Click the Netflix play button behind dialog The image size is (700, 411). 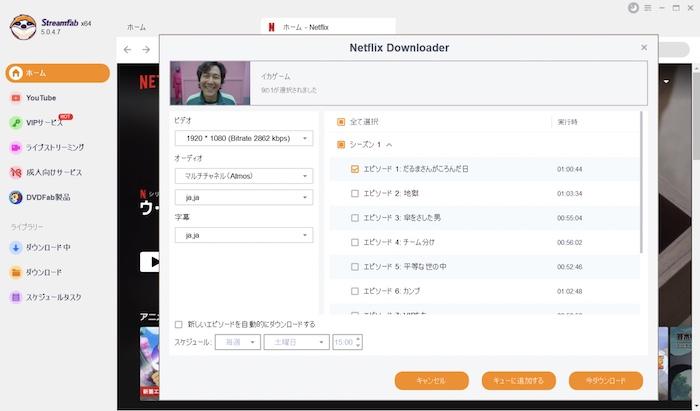coord(150,262)
